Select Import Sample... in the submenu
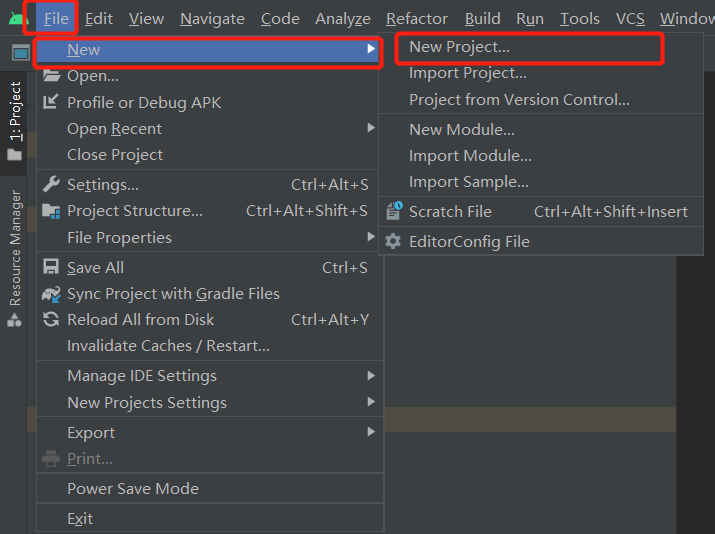This screenshot has width=715, height=534. 541,181
